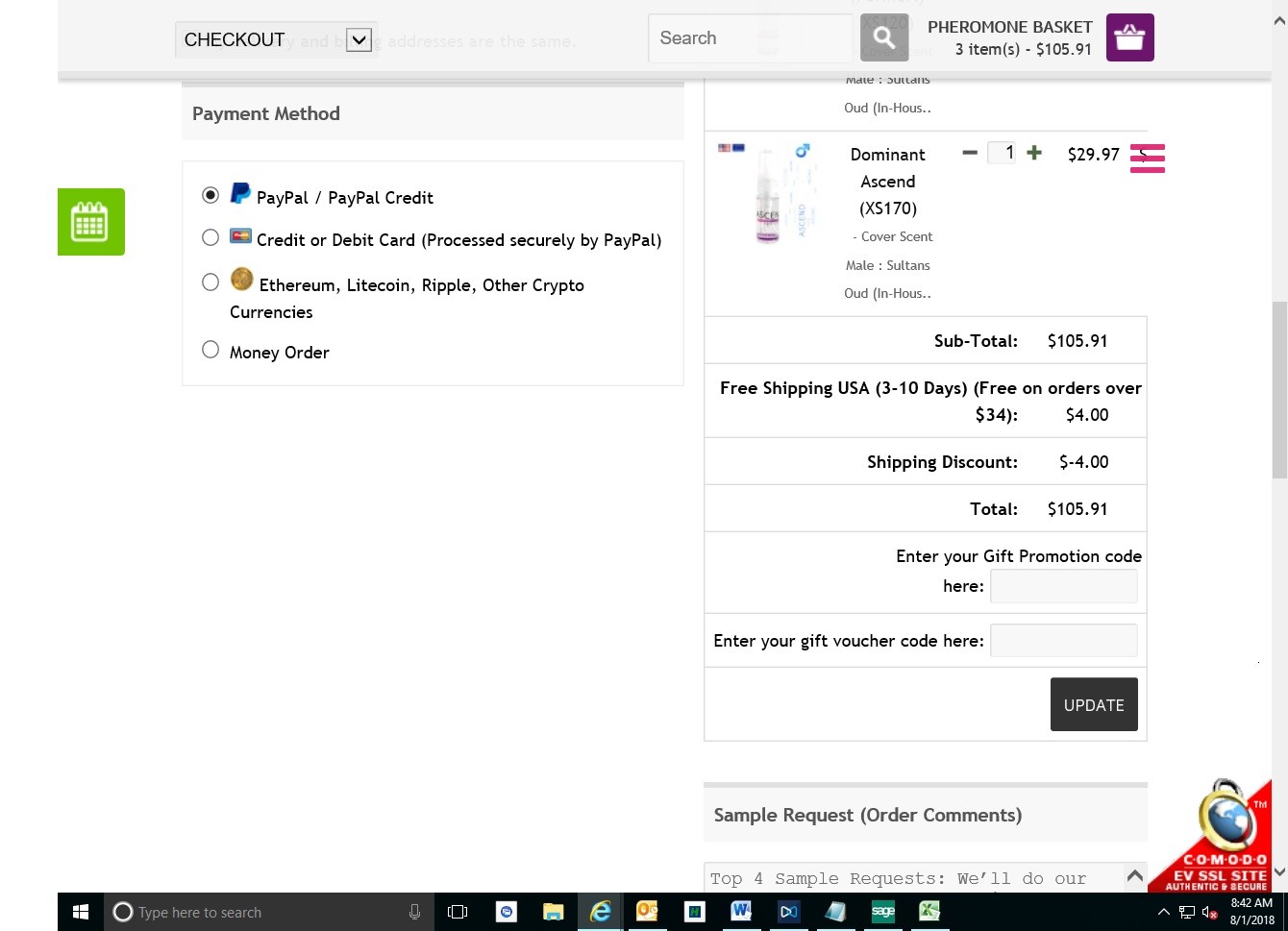Open Excel from the taskbar
The image size is (1288, 931).
[x=929, y=912]
